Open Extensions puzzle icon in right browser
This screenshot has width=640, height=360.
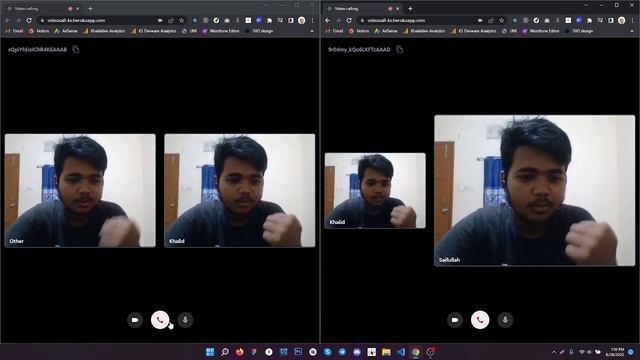[589, 20]
